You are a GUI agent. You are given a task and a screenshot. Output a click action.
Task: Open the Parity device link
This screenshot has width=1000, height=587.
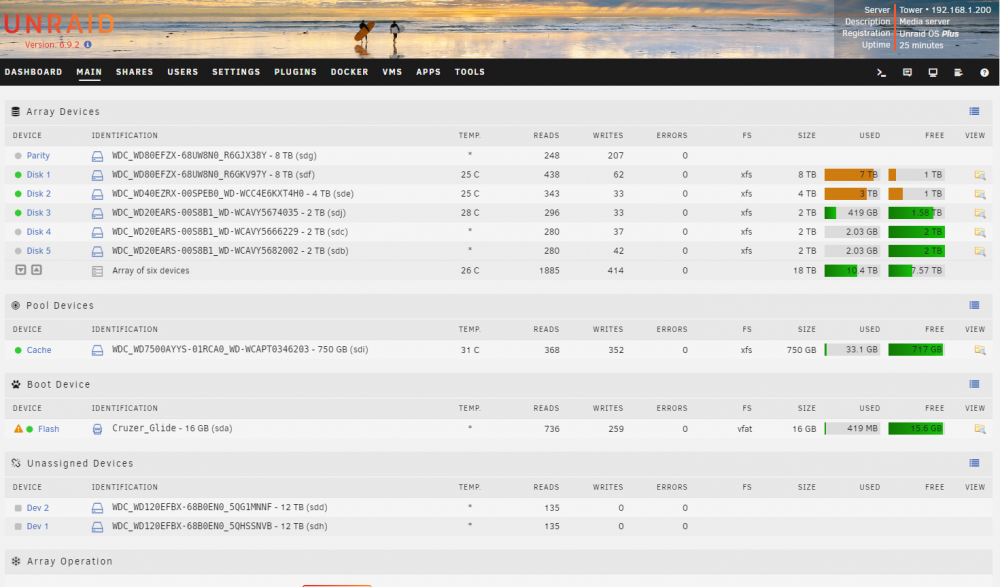pyautogui.click(x=38, y=156)
